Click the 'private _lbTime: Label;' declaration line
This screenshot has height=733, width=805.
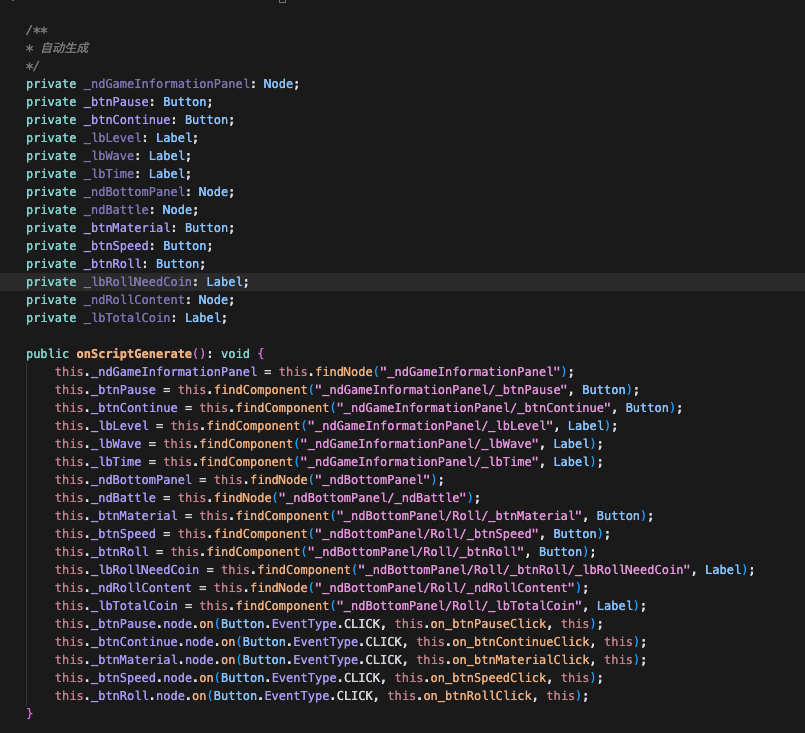point(108,173)
